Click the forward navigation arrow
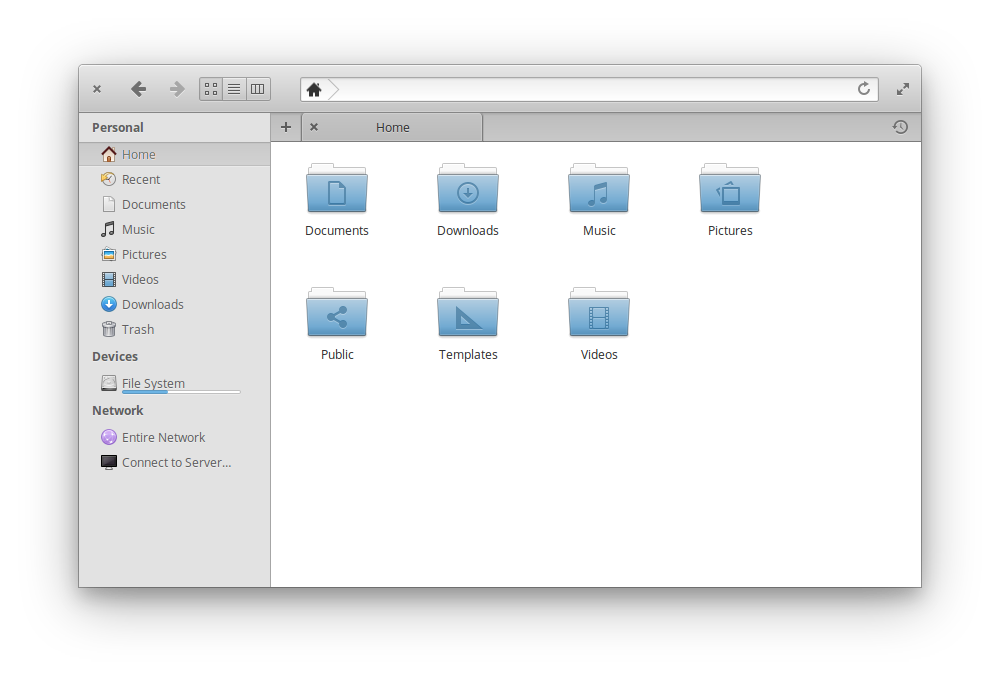Image resolution: width=1000 pixels, height=680 pixels. pos(177,89)
